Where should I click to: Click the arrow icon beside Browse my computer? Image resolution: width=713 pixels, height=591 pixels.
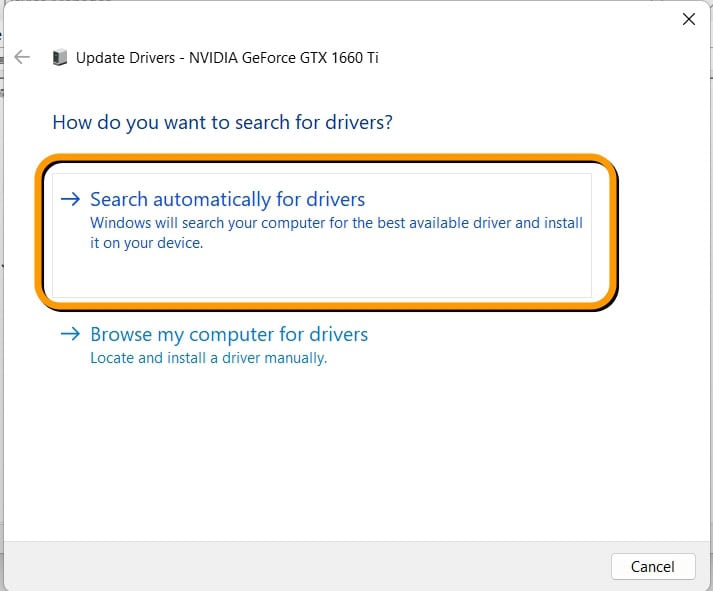tap(69, 335)
